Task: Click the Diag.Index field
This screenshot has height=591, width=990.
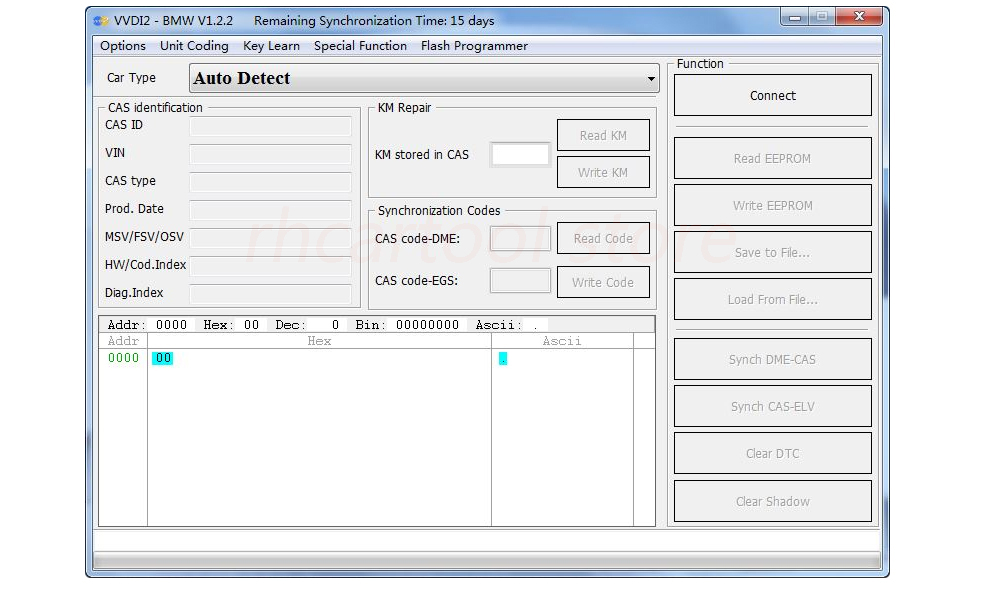Action: click(270, 294)
